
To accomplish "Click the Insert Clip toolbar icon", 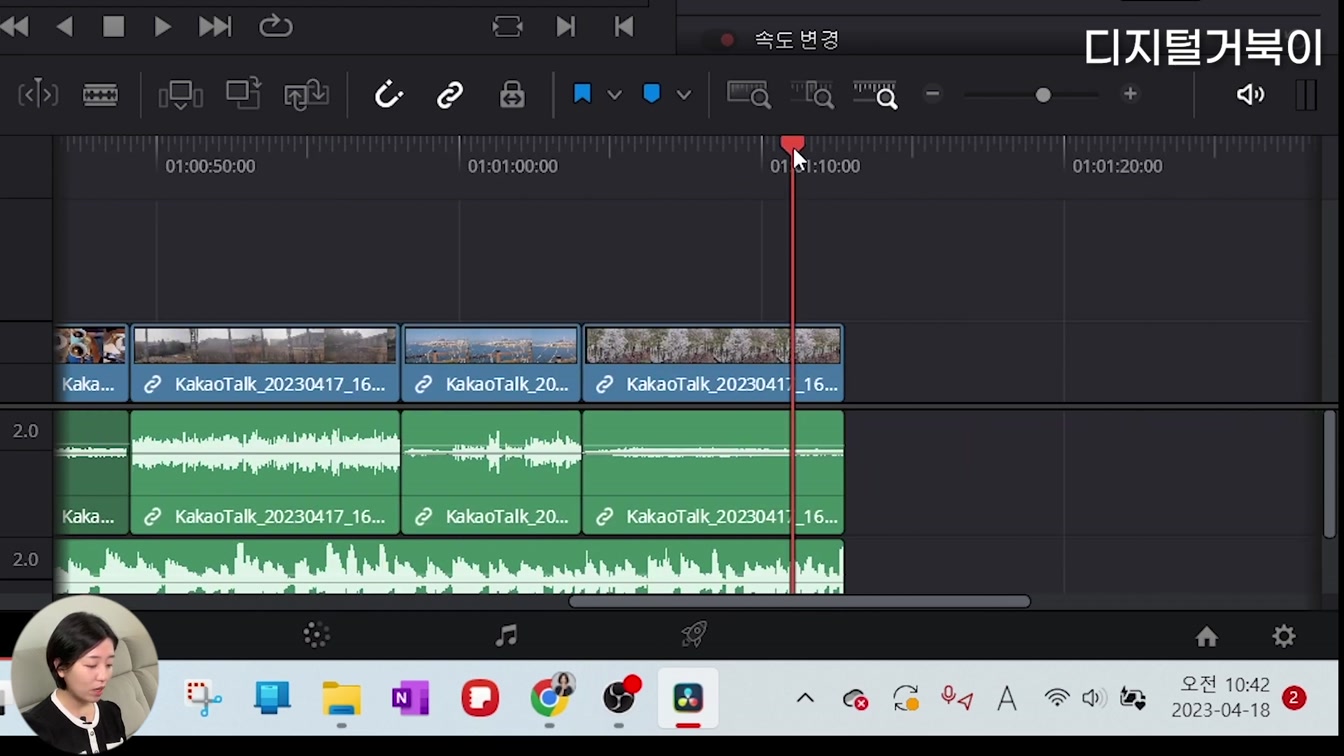I will pyautogui.click(x=181, y=95).
